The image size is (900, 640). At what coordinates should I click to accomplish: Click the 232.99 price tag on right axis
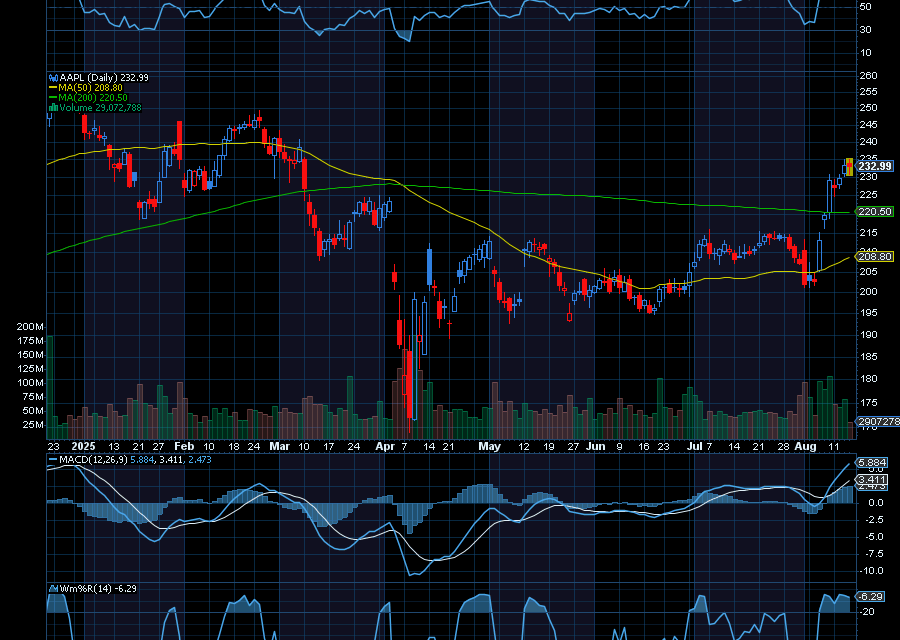pos(875,166)
